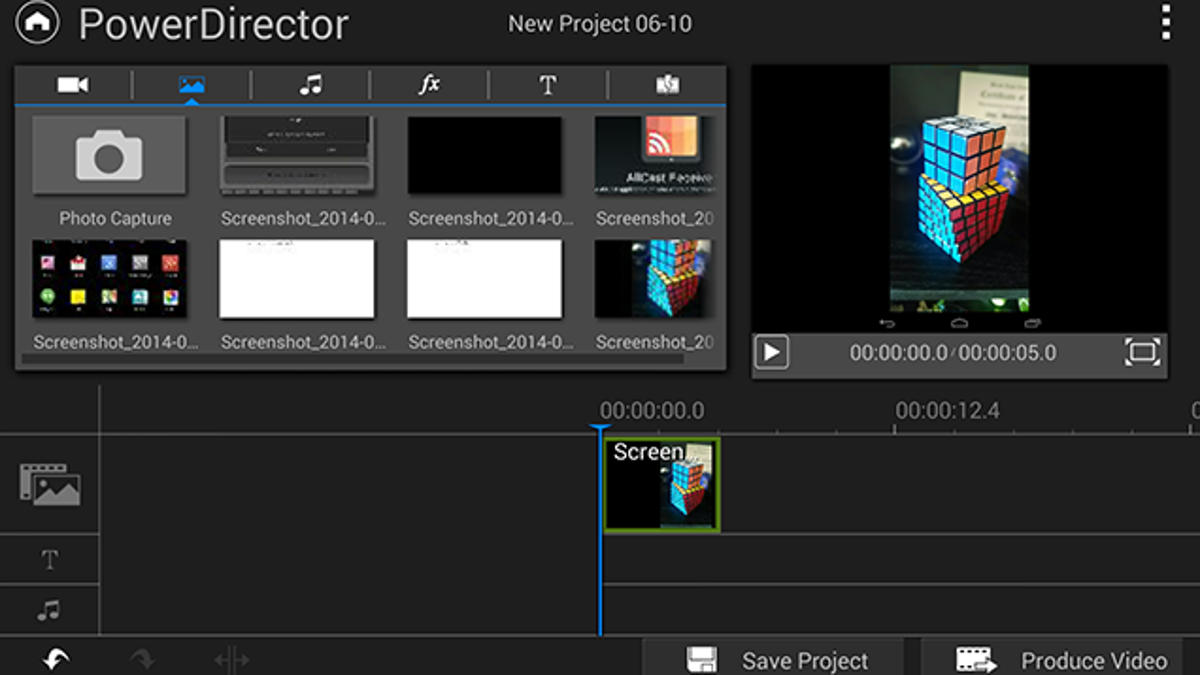Image resolution: width=1200 pixels, height=675 pixels.
Task: Tap the Photo Capture camera tile
Action: pyautogui.click(x=109, y=155)
